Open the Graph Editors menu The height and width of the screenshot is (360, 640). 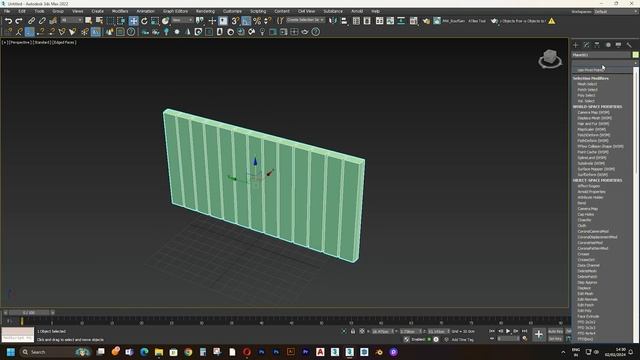(x=176, y=11)
